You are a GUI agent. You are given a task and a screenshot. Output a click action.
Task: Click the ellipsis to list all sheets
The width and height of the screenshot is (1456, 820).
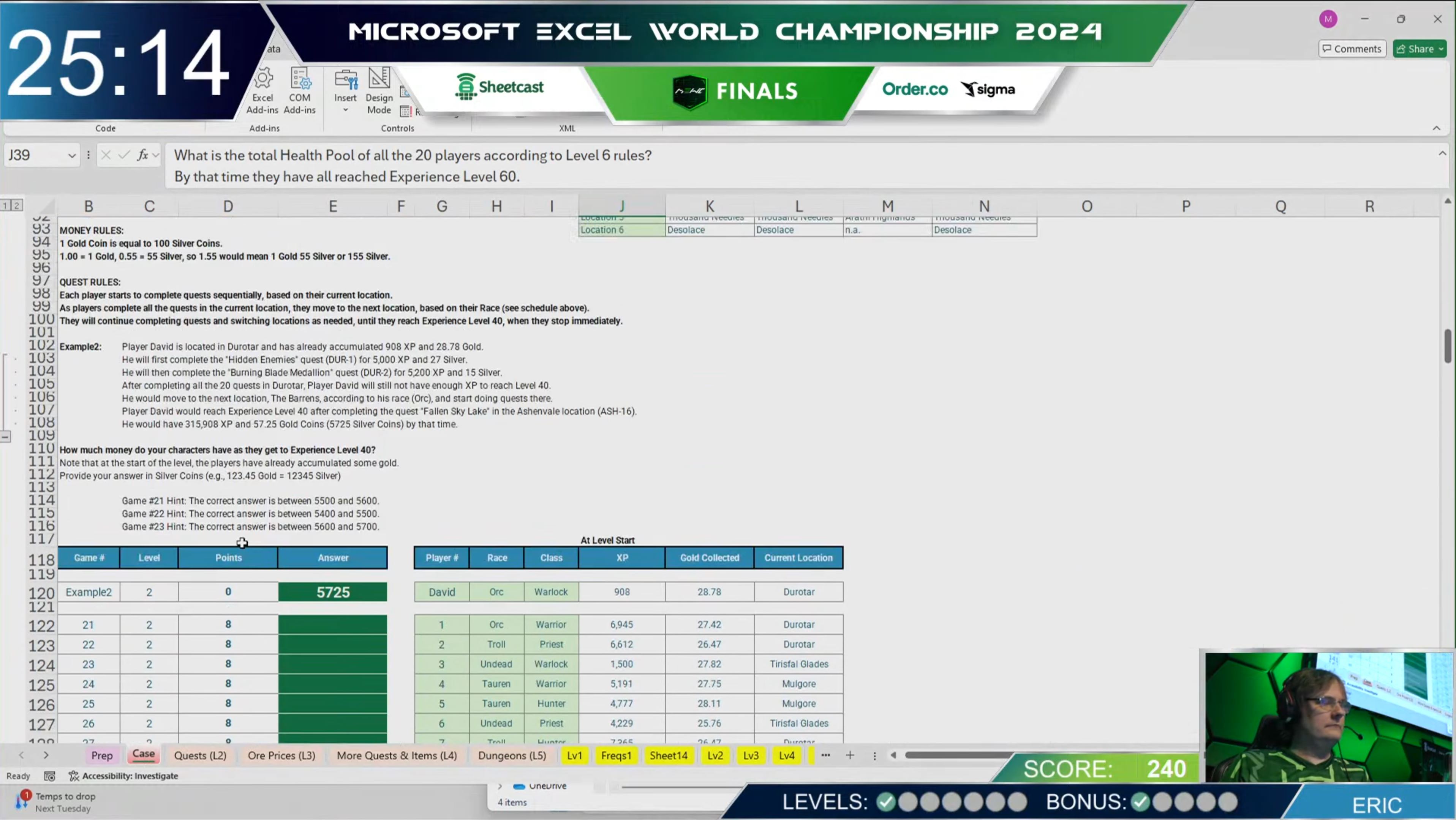825,755
